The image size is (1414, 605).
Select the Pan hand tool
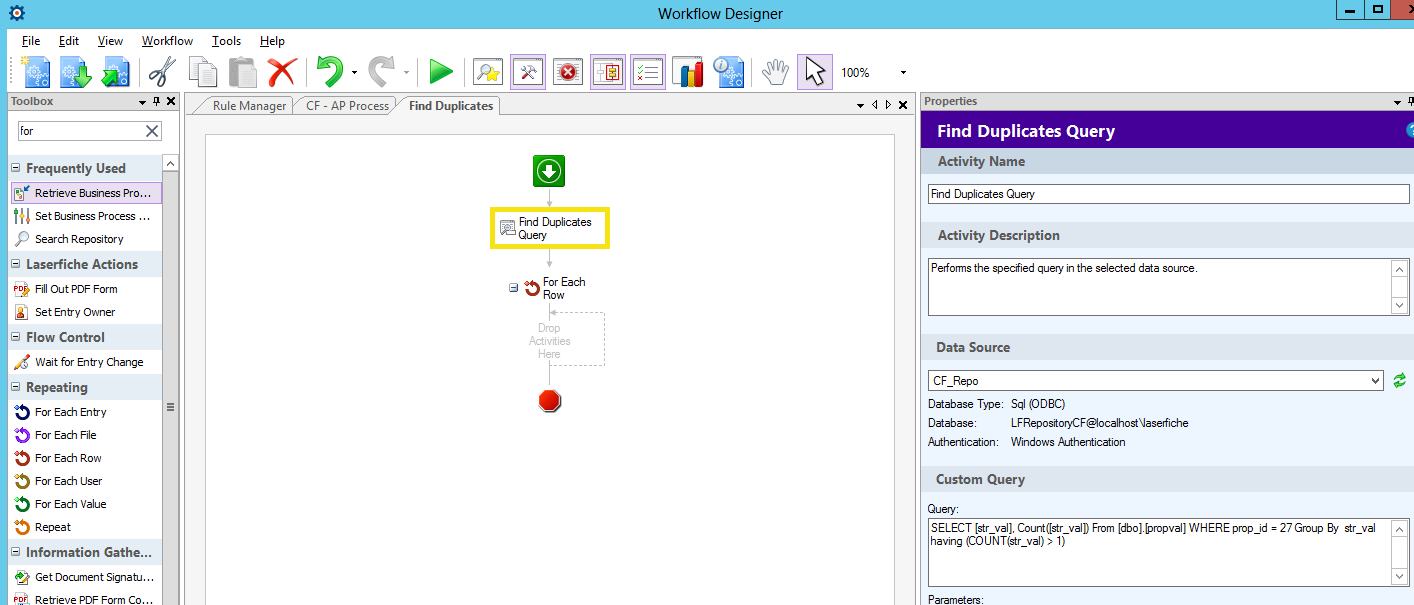tap(775, 72)
